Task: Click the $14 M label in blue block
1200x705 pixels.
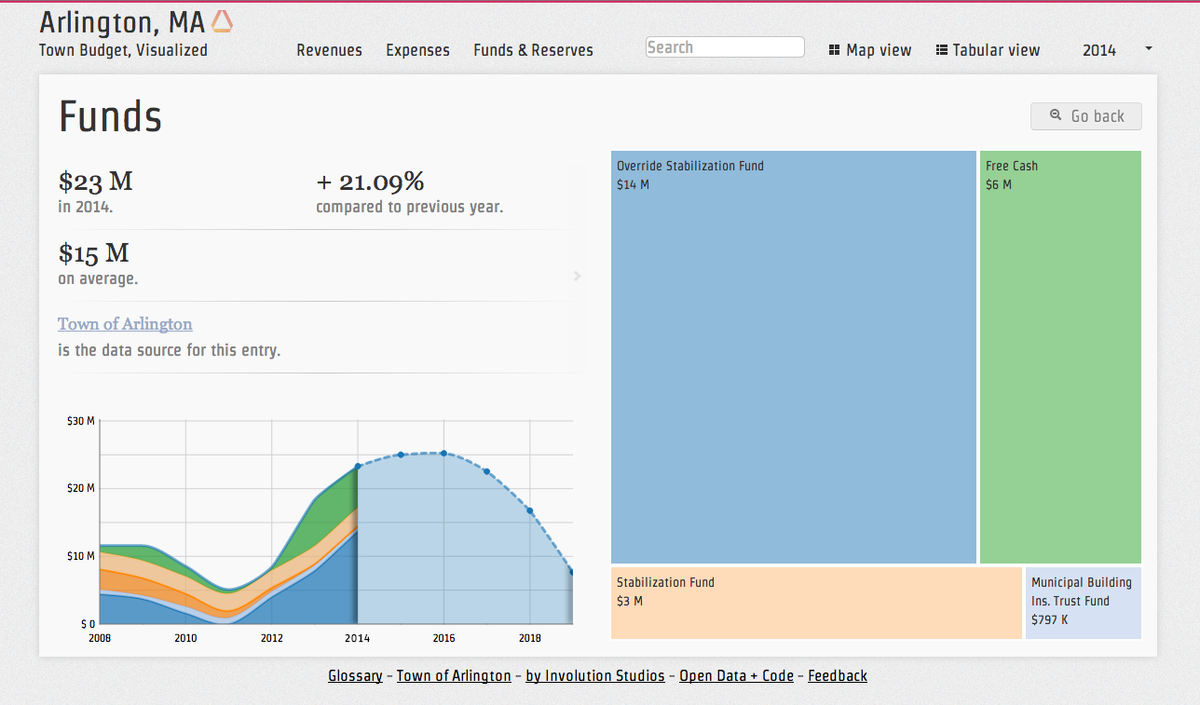Action: 633,185
